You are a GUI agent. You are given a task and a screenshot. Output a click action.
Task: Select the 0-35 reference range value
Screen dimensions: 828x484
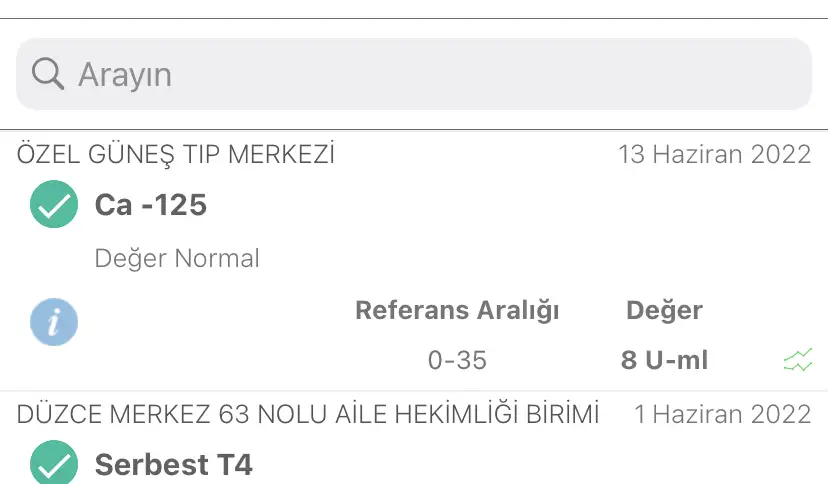tap(457, 360)
